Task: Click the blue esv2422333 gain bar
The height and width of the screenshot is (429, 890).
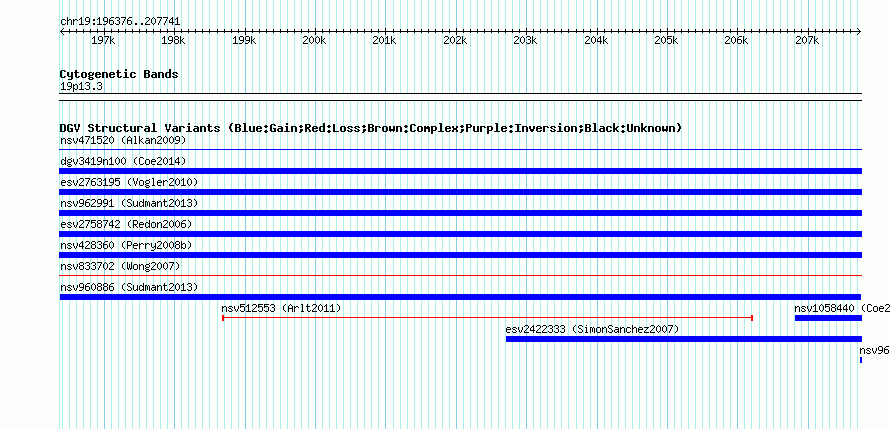Action: [x=683, y=339]
